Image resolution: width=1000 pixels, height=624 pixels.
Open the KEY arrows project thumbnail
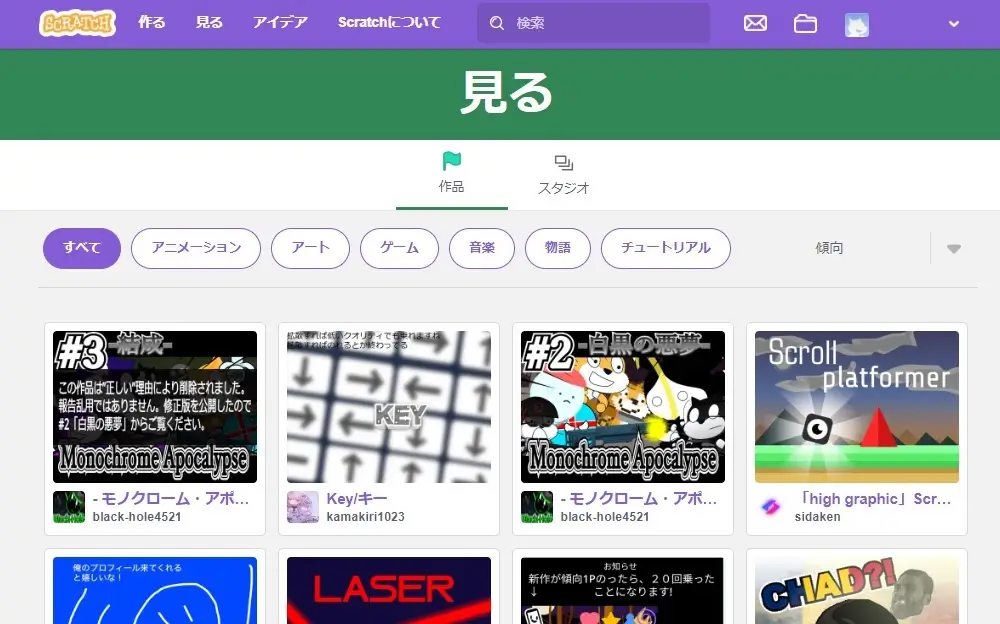(x=389, y=407)
